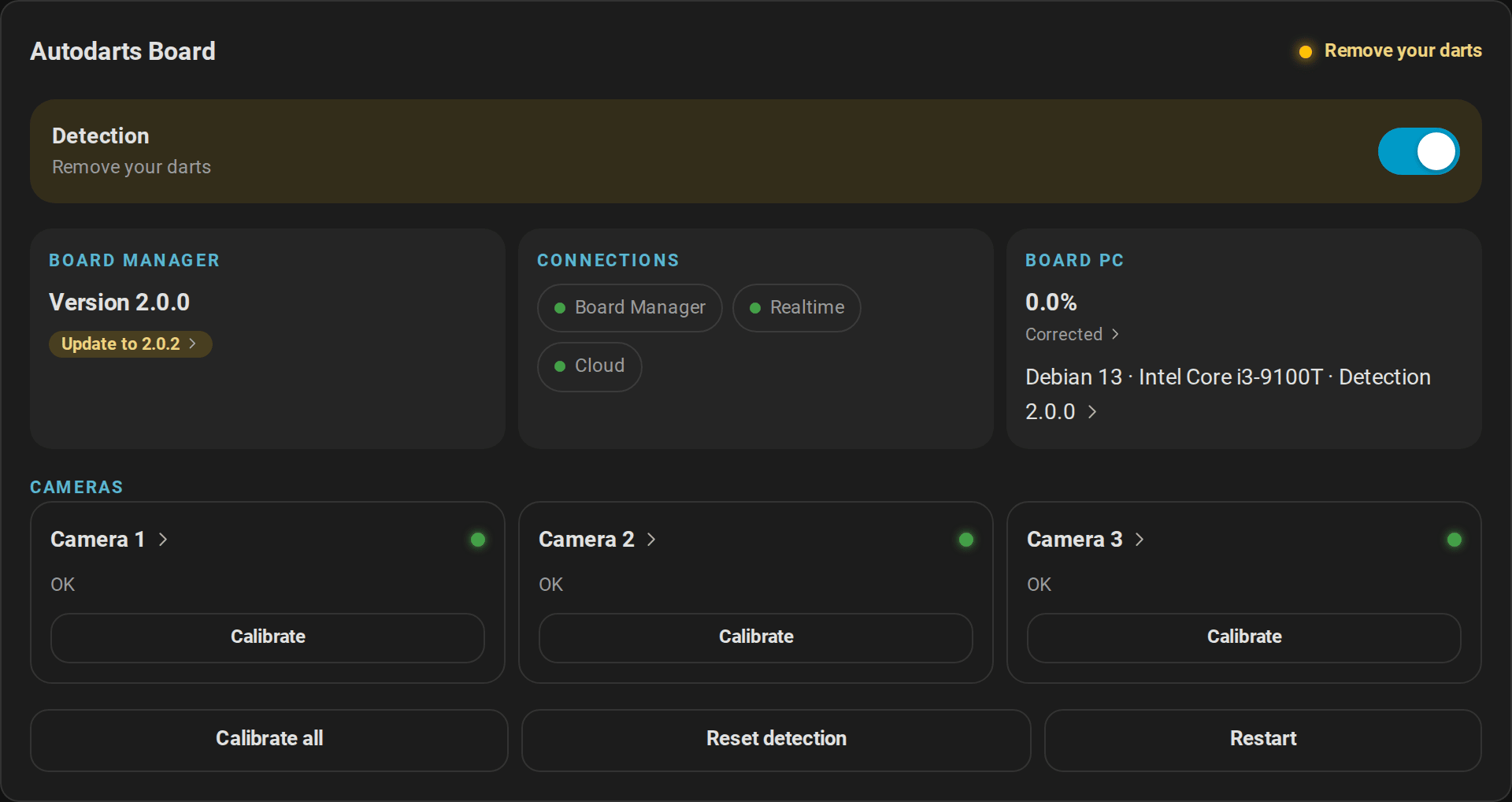
Task: Select the Board Manager connection chip
Action: click(630, 308)
